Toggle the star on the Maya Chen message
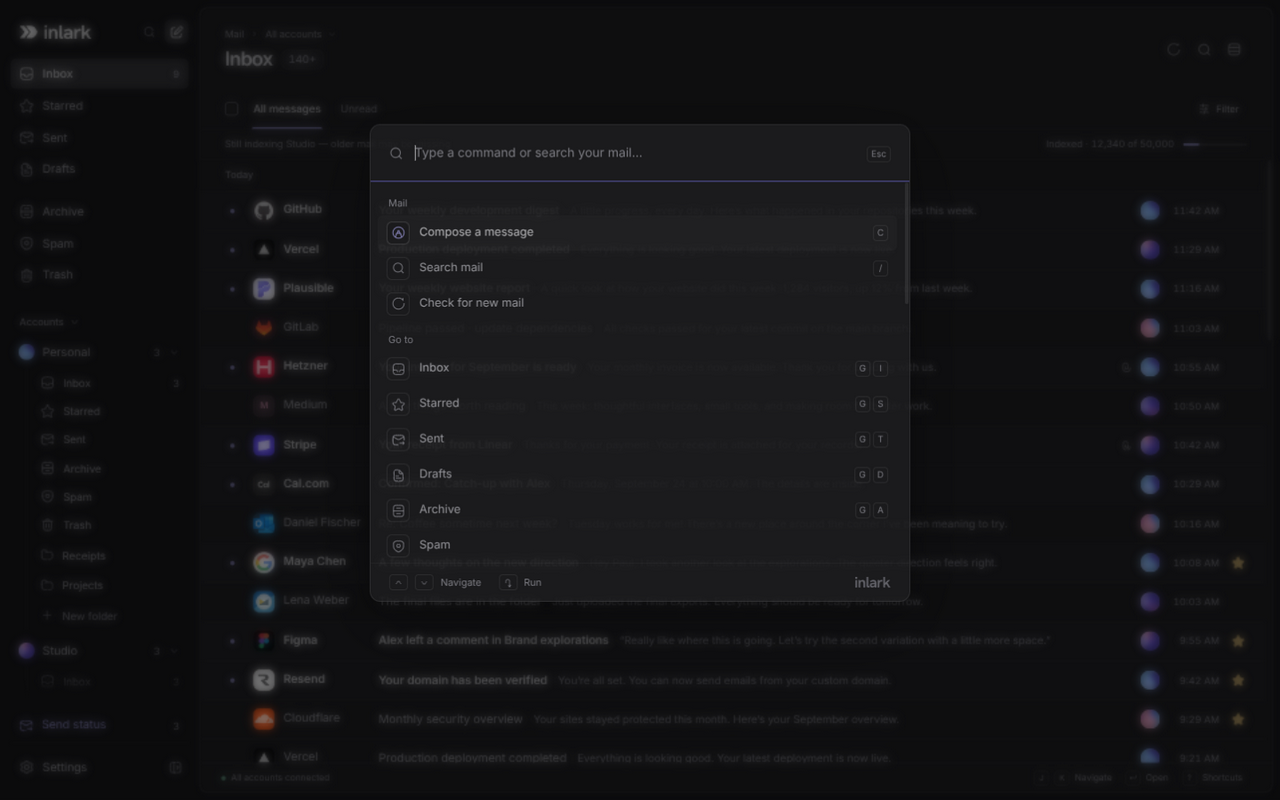1280x800 pixels. pos(1238,563)
